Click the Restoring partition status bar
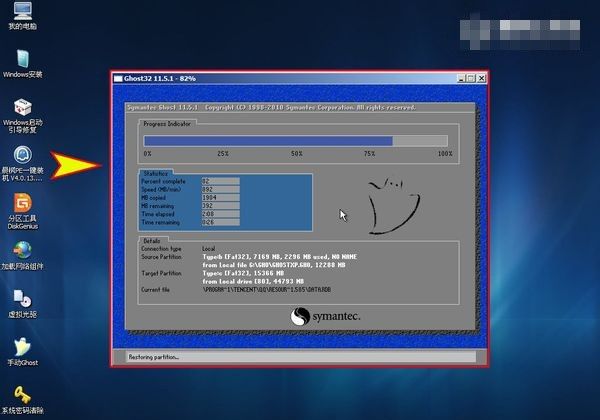This screenshot has height=420, width=600. [x=301, y=357]
